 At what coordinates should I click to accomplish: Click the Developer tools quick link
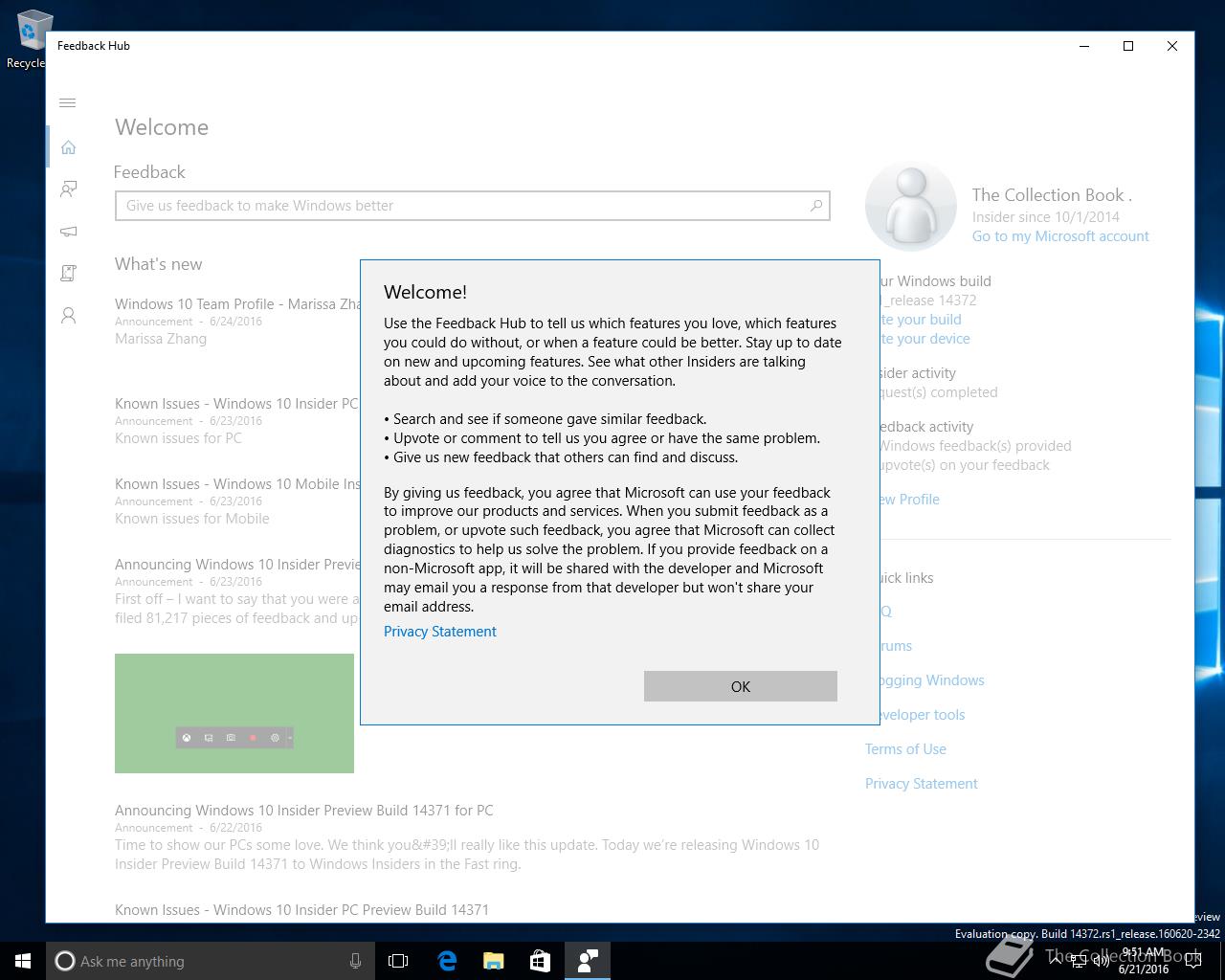923,715
